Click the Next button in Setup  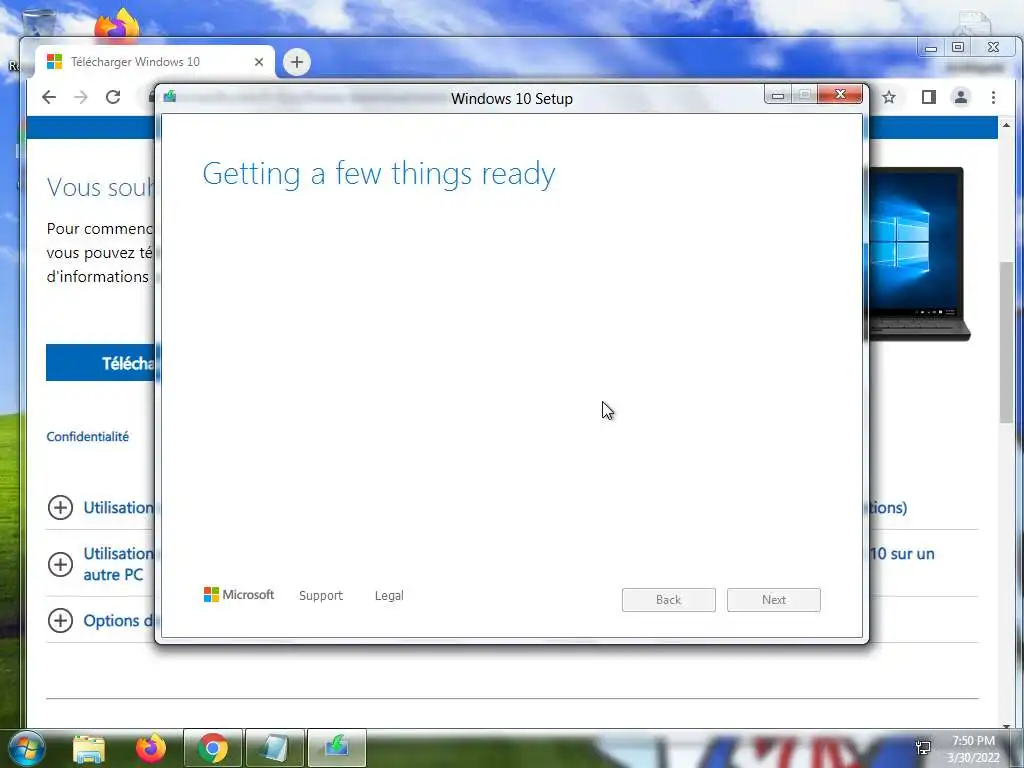773,600
